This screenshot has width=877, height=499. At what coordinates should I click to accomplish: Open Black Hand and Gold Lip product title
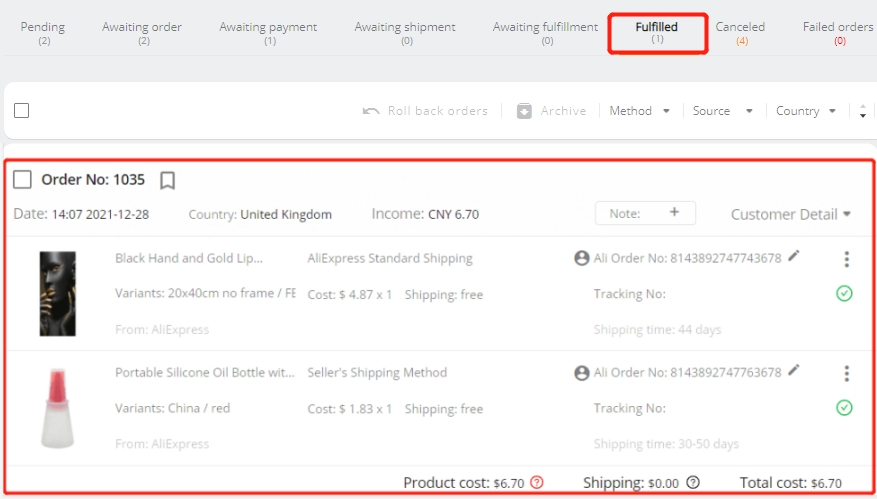(188, 258)
